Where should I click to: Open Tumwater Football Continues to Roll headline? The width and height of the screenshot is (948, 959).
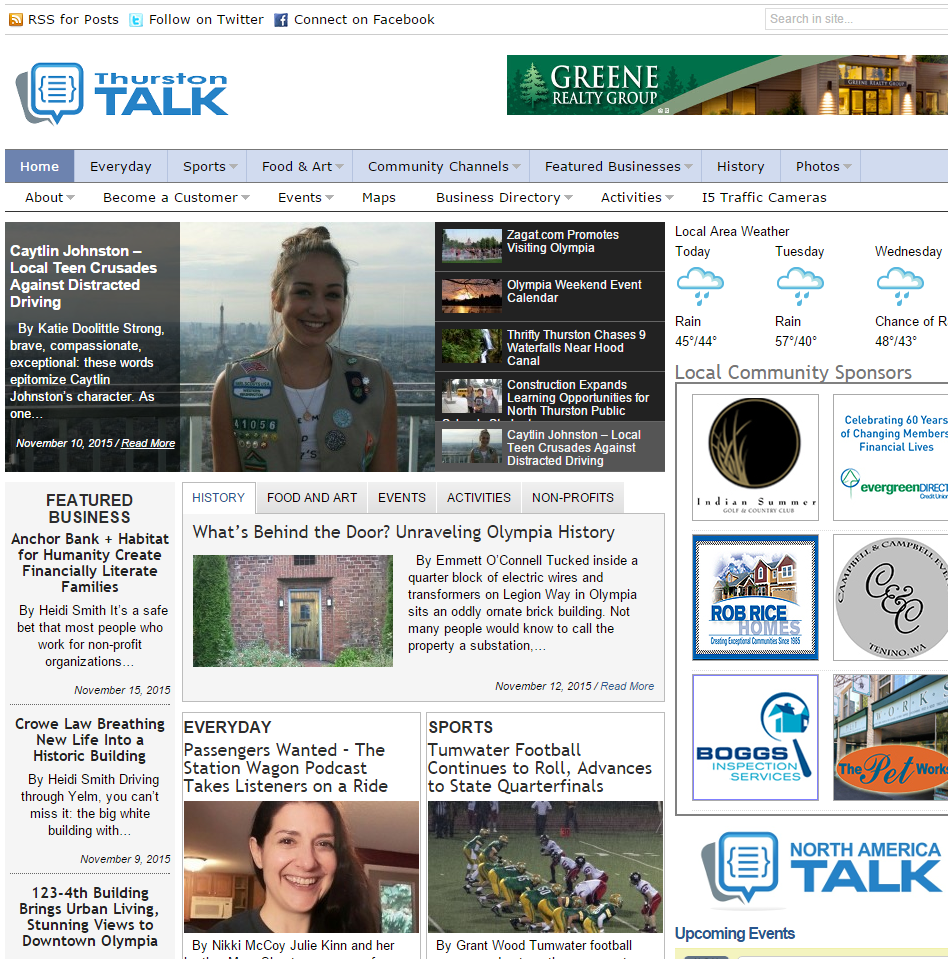pos(540,768)
